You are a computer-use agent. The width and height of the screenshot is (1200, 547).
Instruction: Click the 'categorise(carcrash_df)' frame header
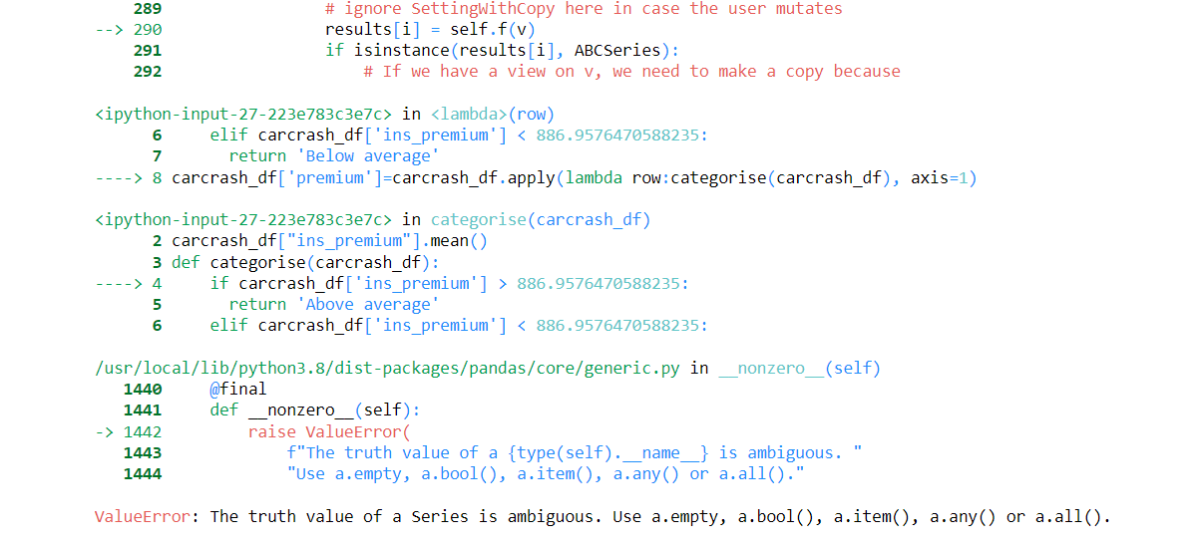(541, 220)
